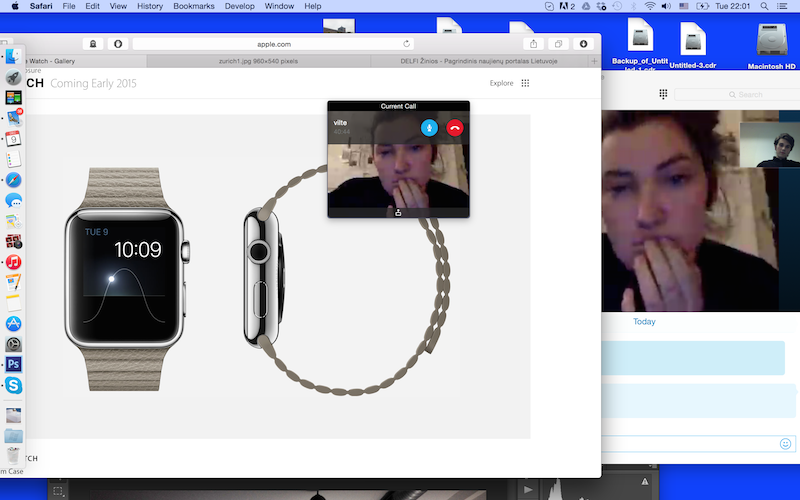This screenshot has height=500, width=800.
Task: Add a new Safari tab
Action: pos(594,61)
